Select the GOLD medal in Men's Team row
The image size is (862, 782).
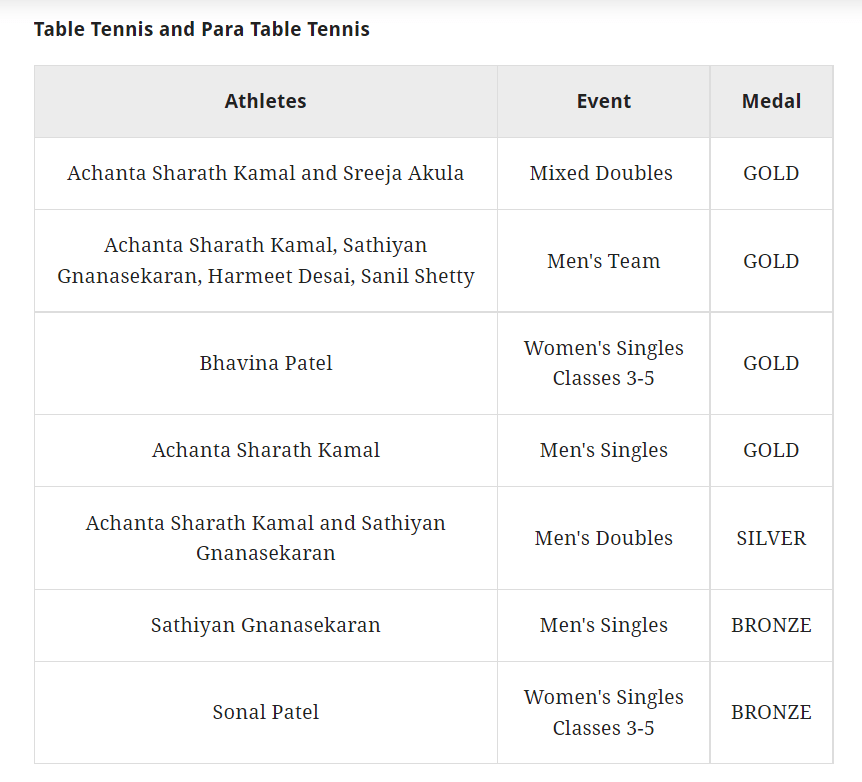pos(771,261)
